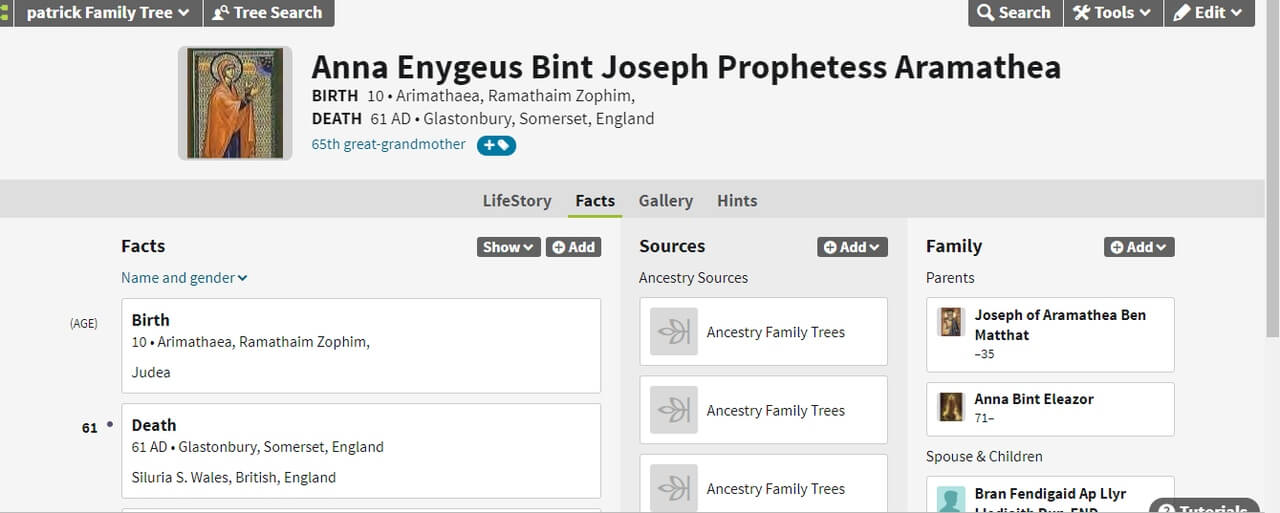Expand the Show filter in Facts
The height and width of the screenshot is (513, 1280).
point(508,247)
